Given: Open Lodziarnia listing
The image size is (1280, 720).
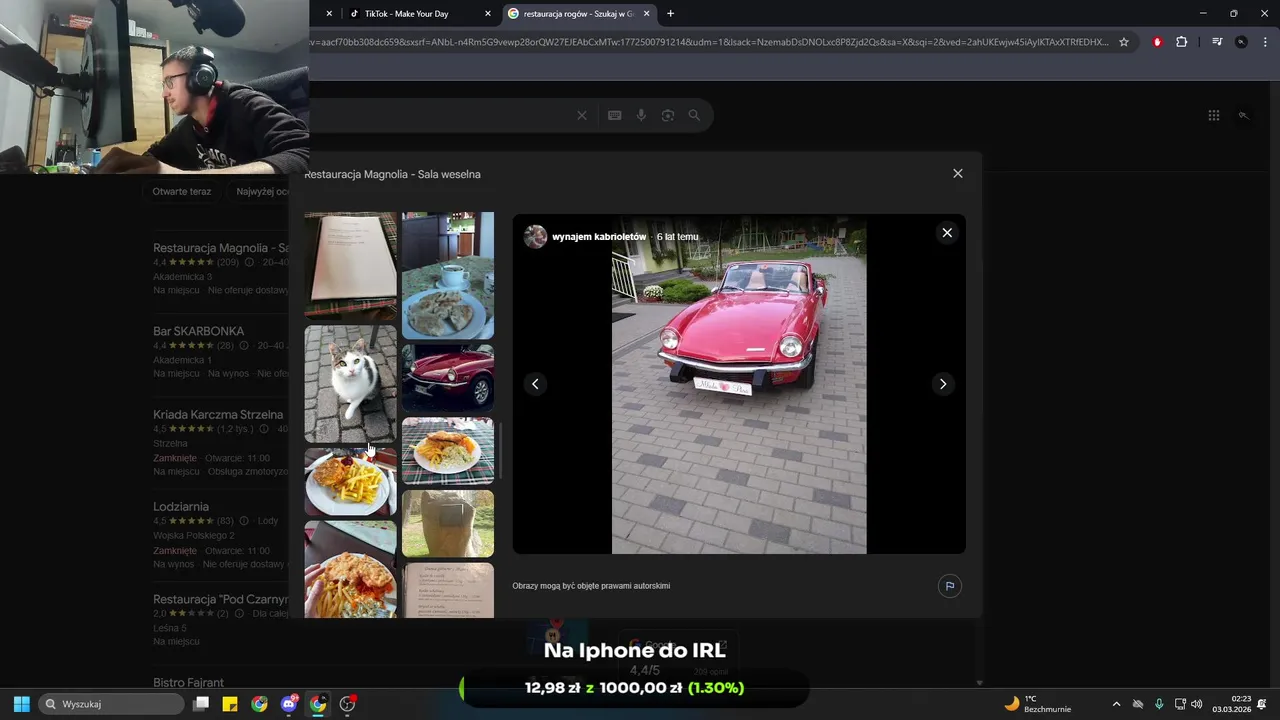Looking at the screenshot, I should tap(181, 507).
